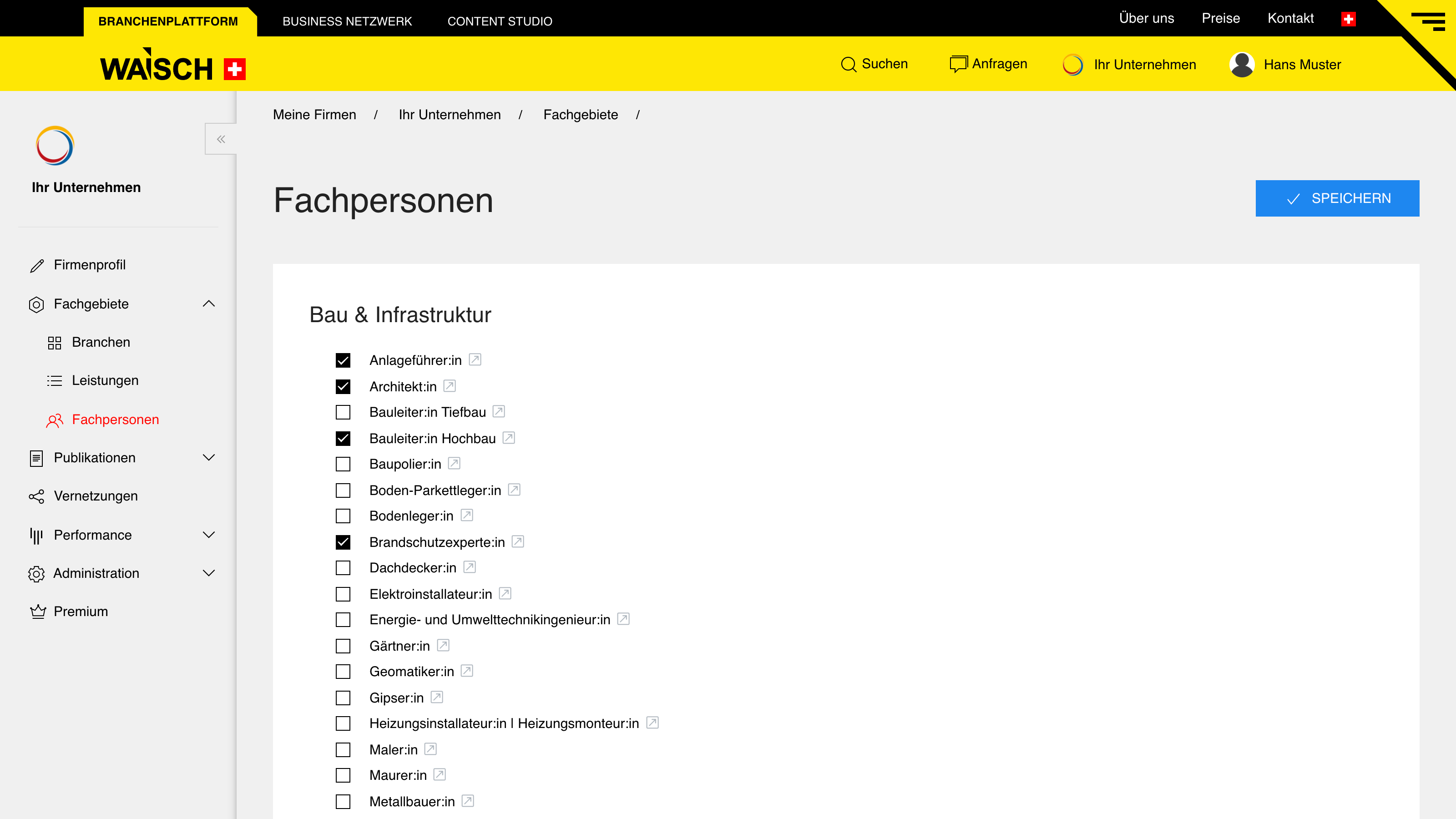Click the Swiss flag language icon
The height and width of the screenshot is (819, 1456).
tap(1349, 19)
